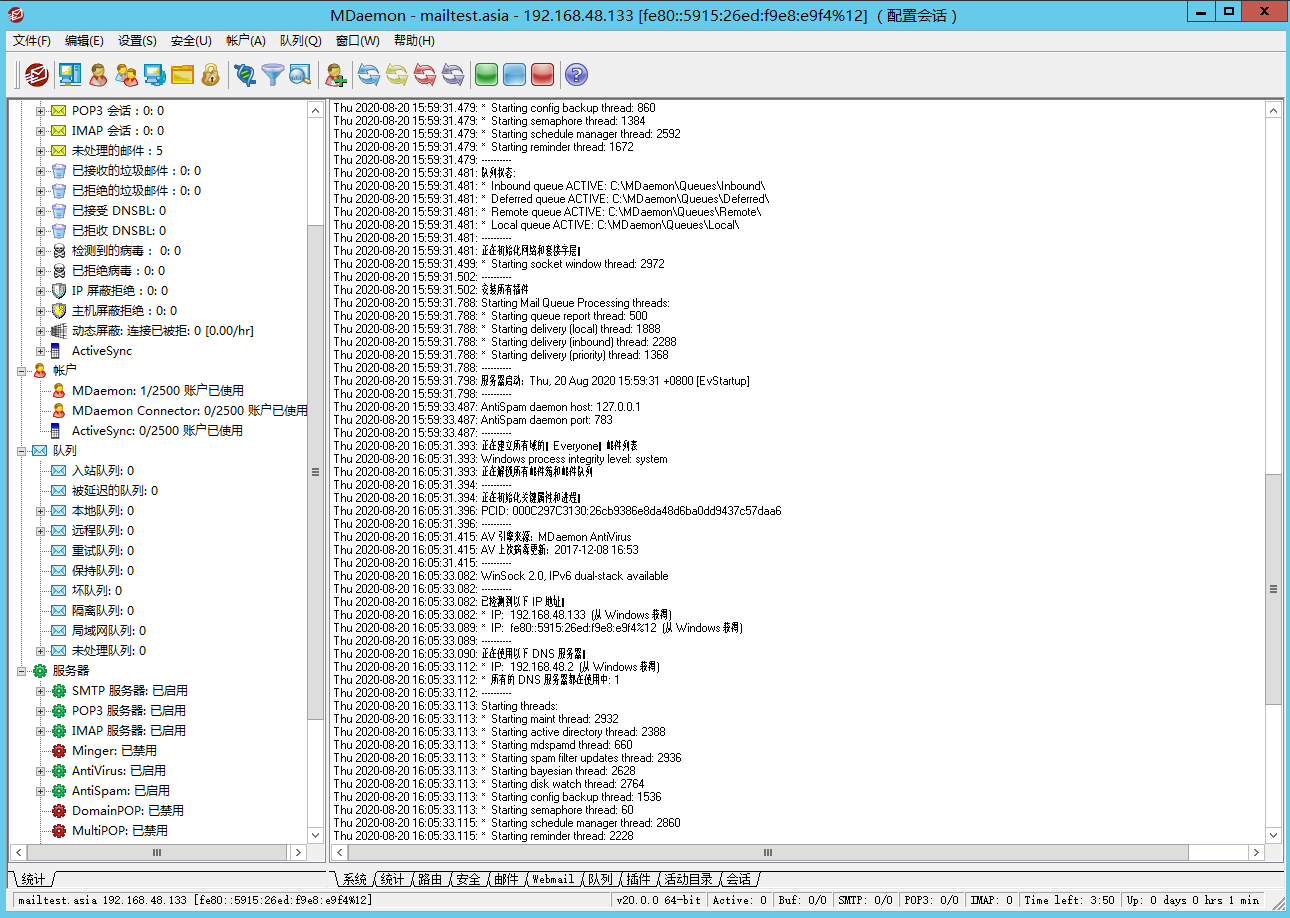Viewport: 1290px width, 918px height.
Task: Switch to the 路由 log tab
Action: (x=430, y=879)
